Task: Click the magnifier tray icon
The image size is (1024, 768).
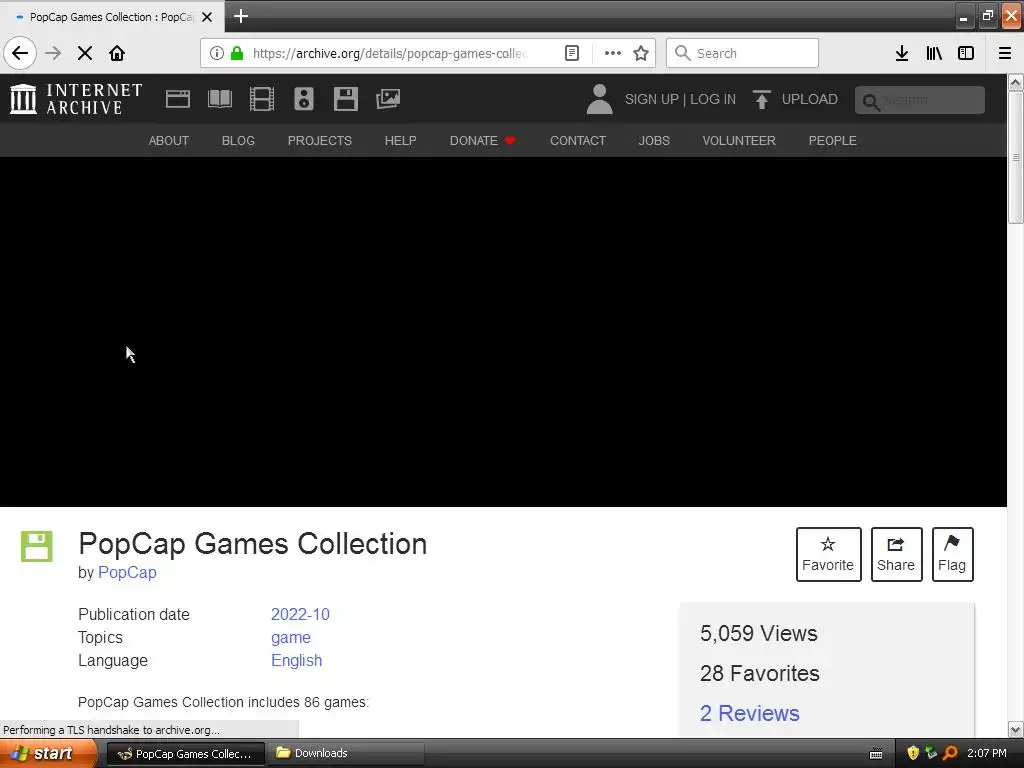Action: [x=950, y=753]
